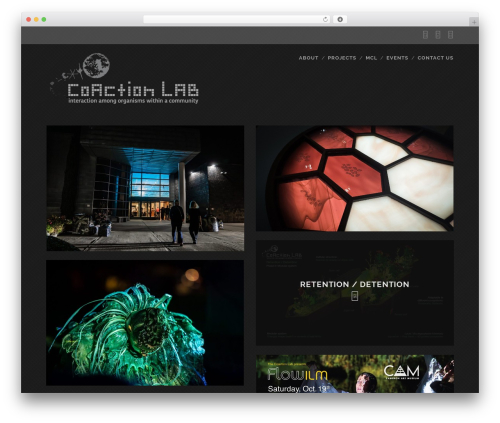Open the ABOUT menu item
Screen dimensions: 500x423
click(x=308, y=58)
